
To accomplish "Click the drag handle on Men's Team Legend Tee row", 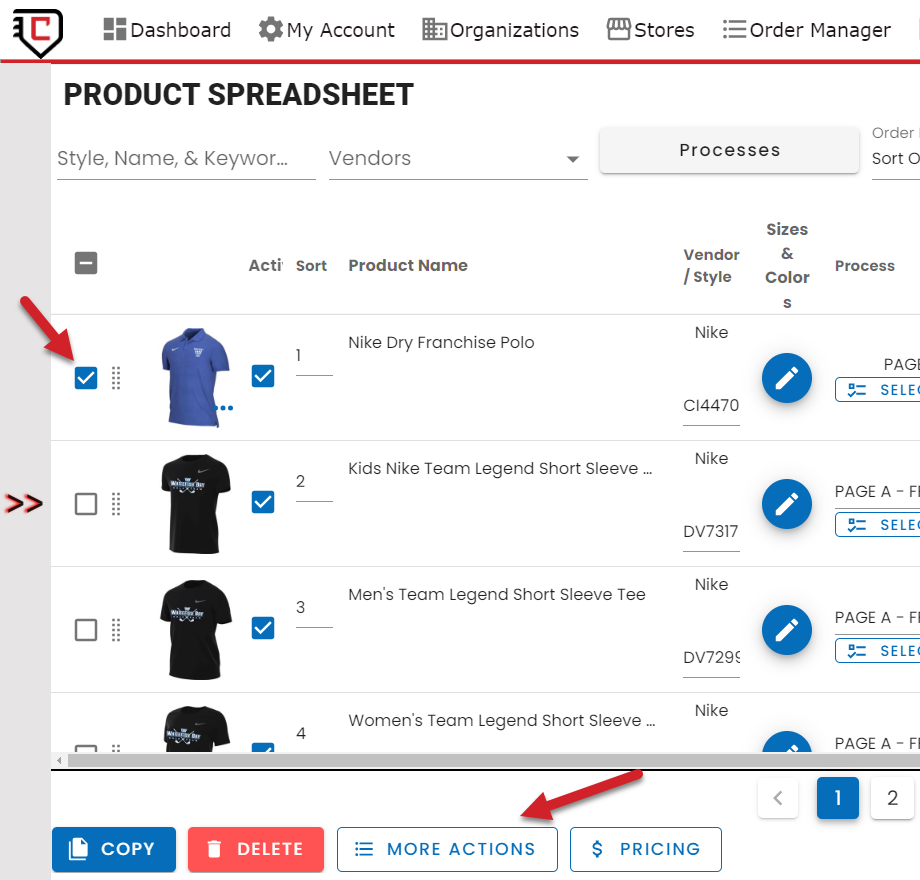I will click(116, 629).
